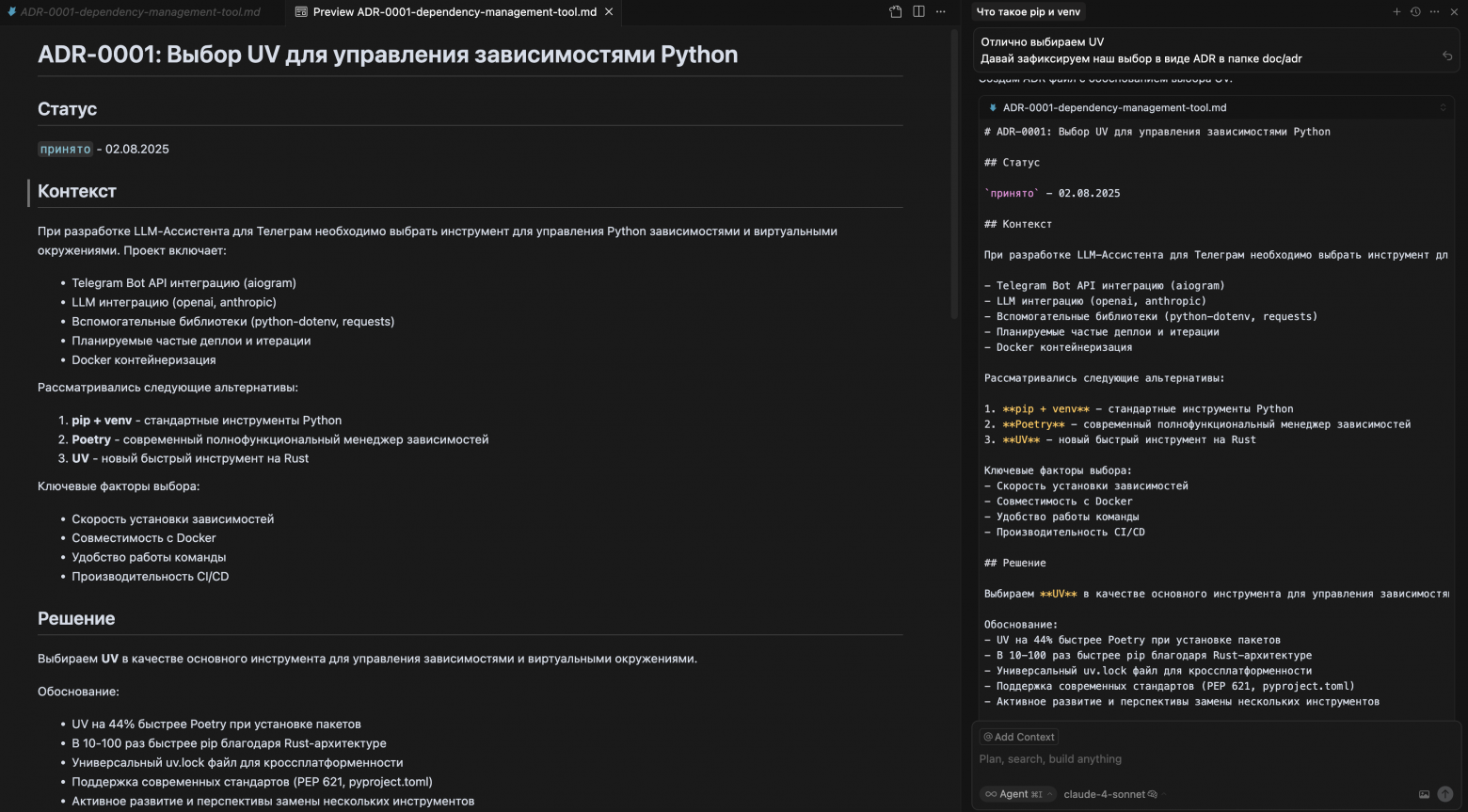Click the Add Context button
Viewport: 1468px width, 812px height.
pos(1018,736)
